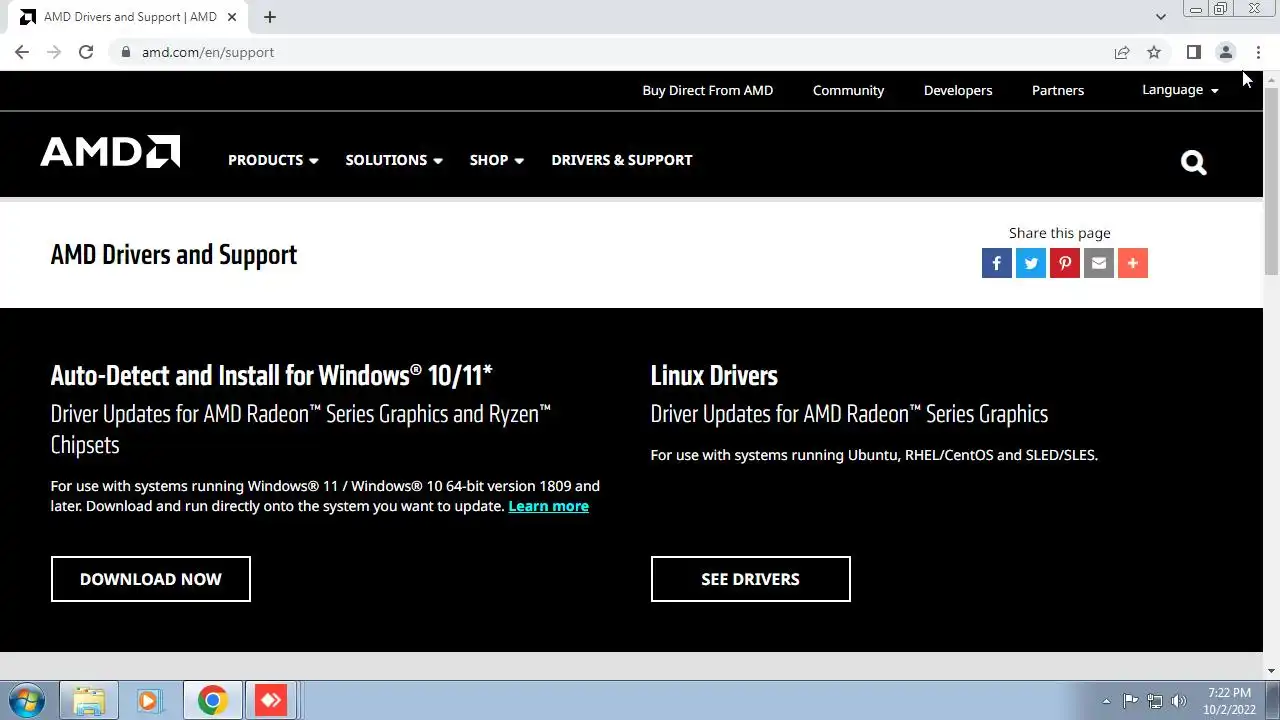Image resolution: width=1280 pixels, height=720 pixels.
Task: Click the Download Now button
Action: (151, 579)
